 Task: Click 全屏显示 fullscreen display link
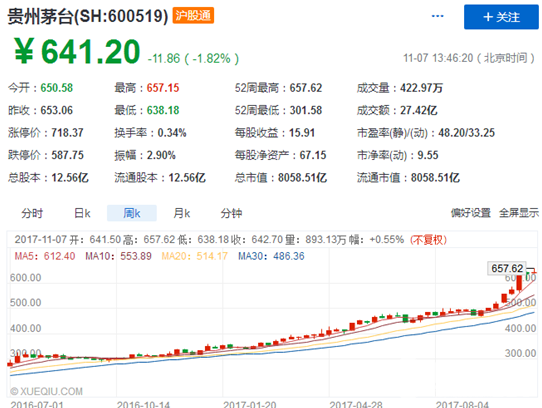519,213
